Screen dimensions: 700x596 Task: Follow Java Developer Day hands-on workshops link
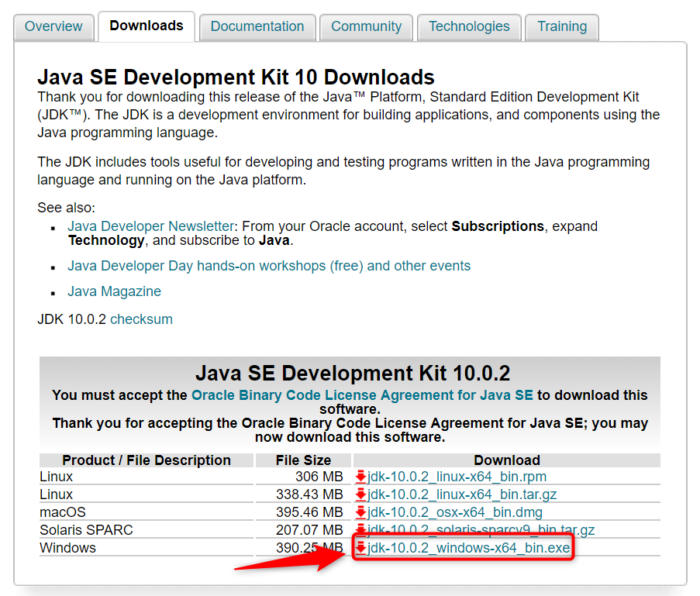click(268, 266)
